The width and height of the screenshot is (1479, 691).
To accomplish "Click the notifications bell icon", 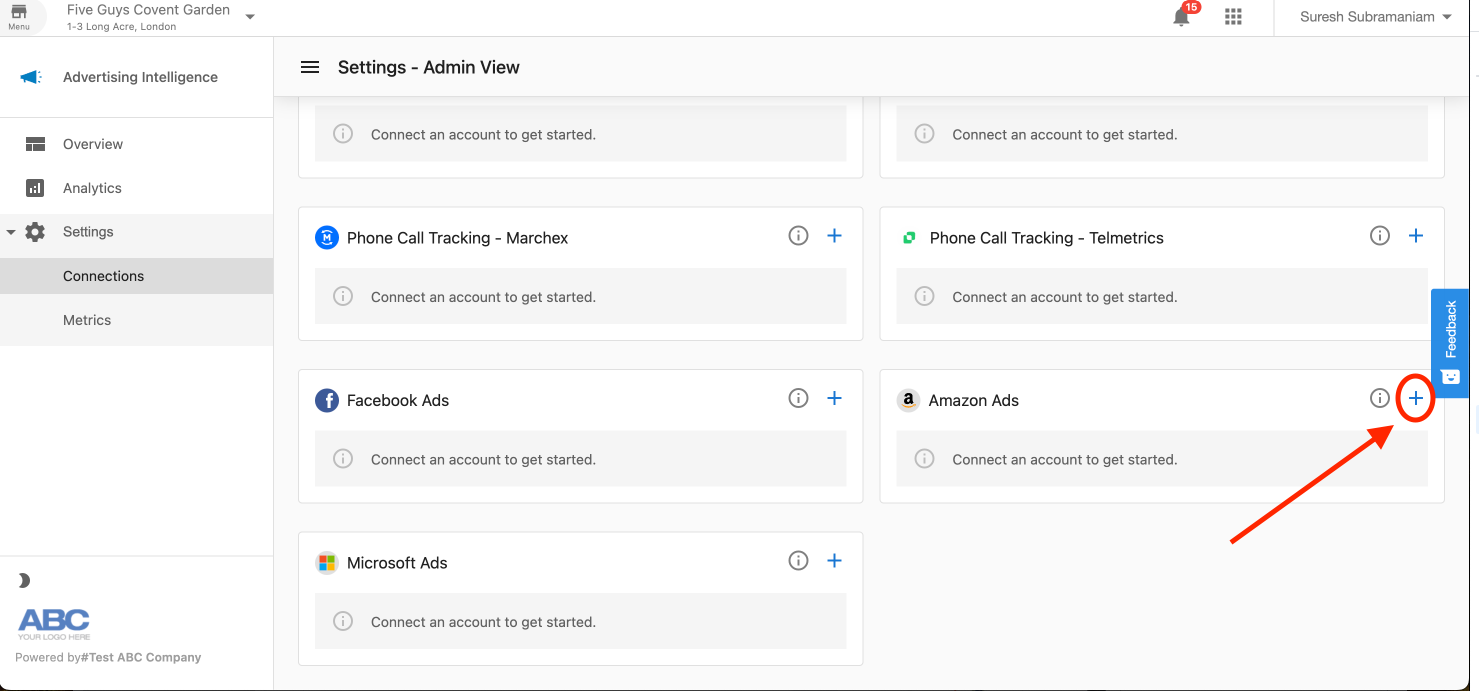I will coord(1182,17).
